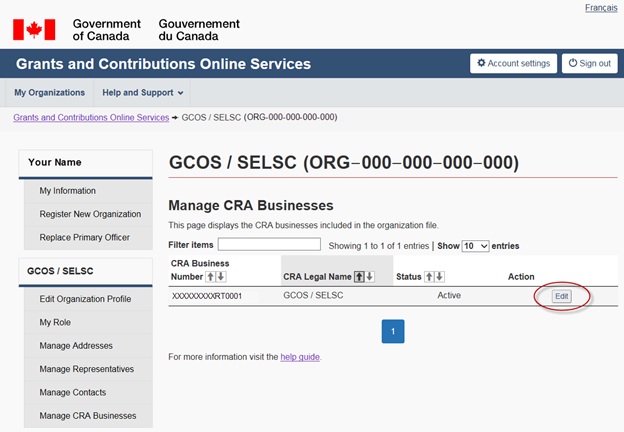This screenshot has height=432, width=624.
Task: Click the Government of Canada flag logo
Action: [33, 30]
